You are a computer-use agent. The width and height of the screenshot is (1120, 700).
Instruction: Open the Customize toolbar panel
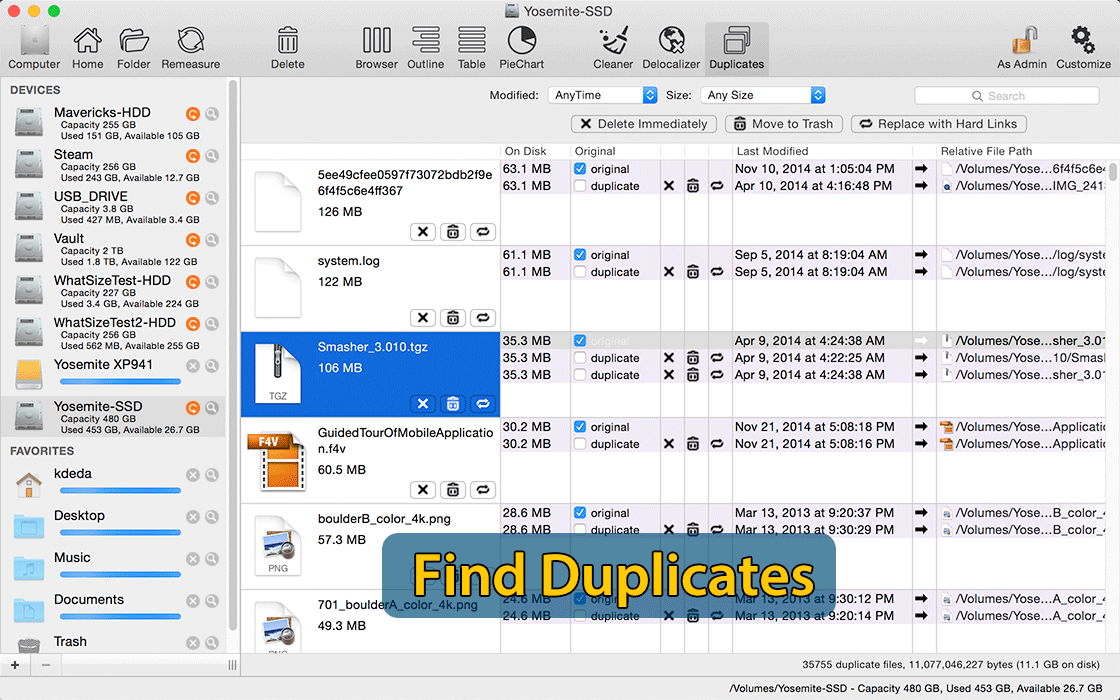click(x=1082, y=45)
